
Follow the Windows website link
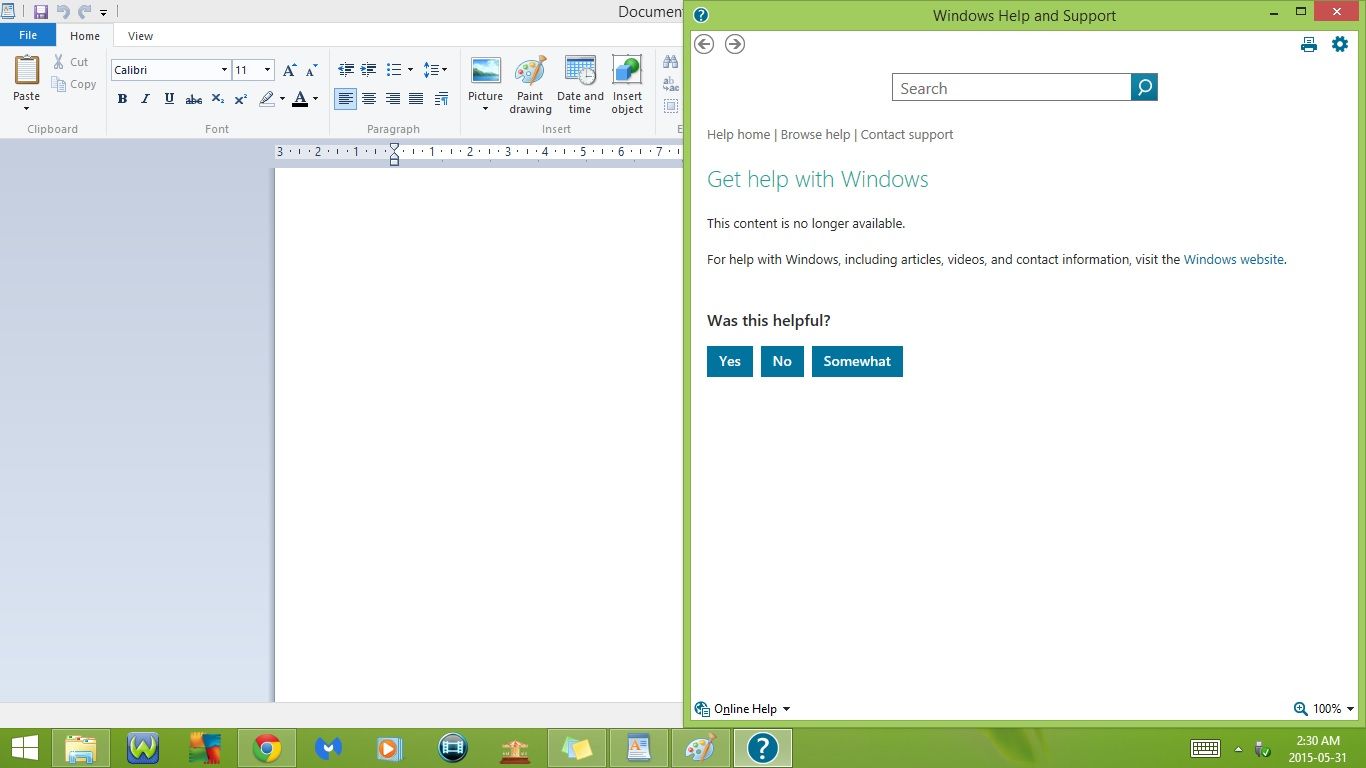click(x=1233, y=259)
